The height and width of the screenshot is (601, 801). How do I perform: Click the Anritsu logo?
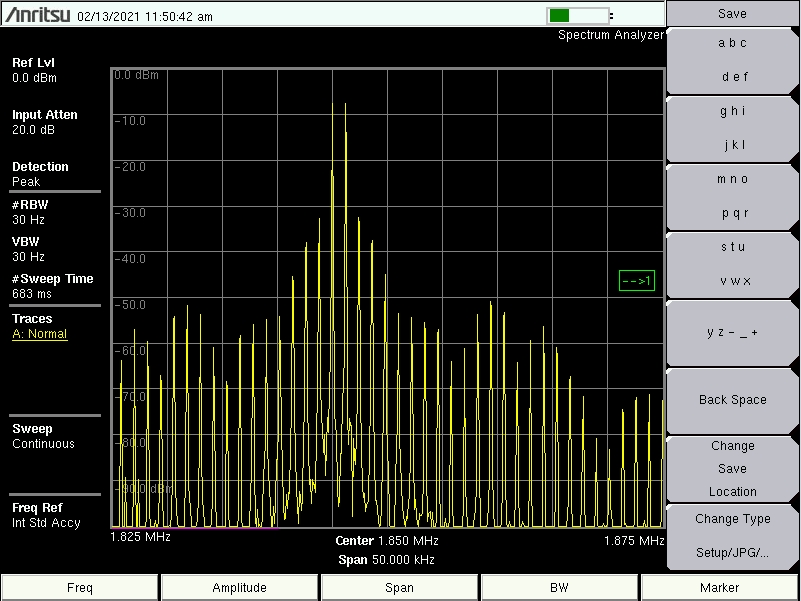37,15
